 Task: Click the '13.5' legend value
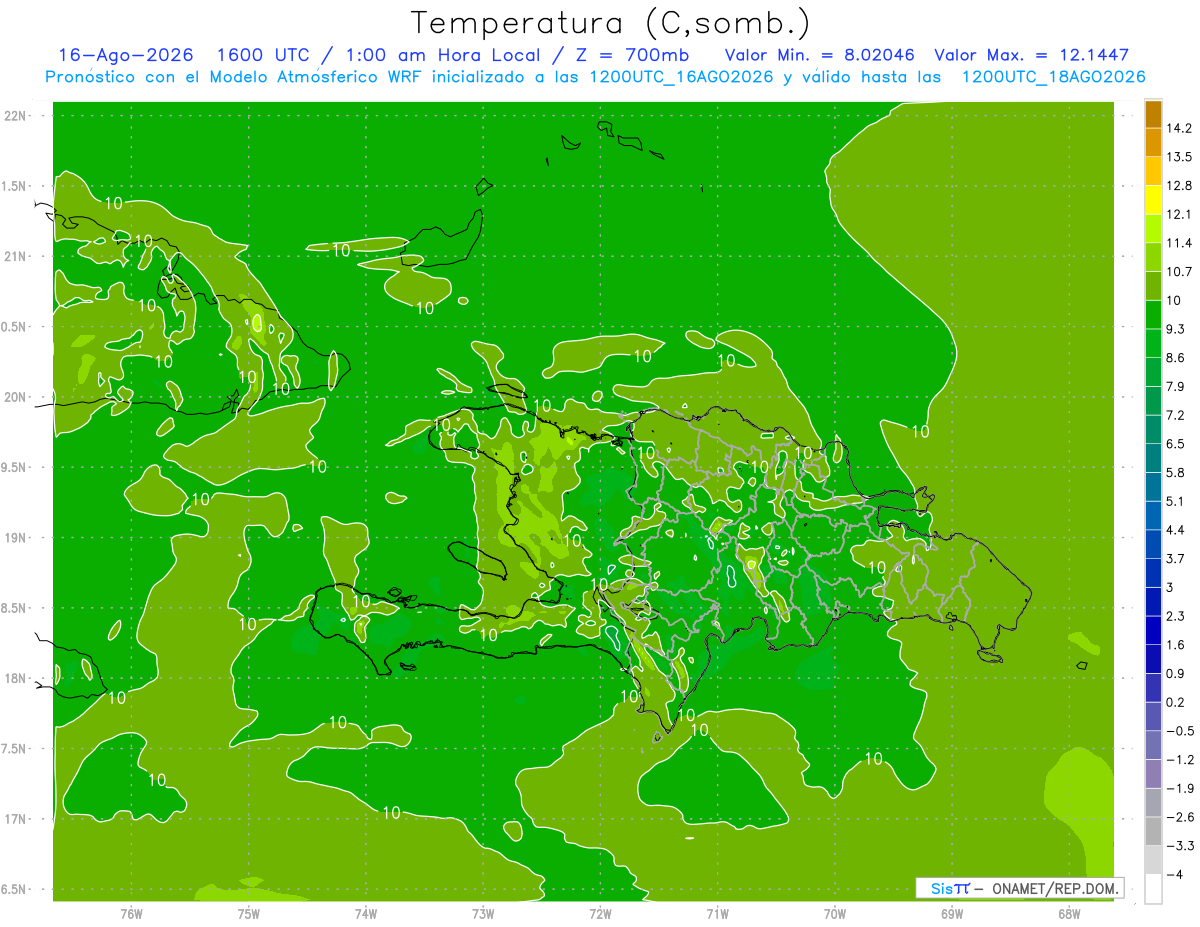tap(1180, 157)
